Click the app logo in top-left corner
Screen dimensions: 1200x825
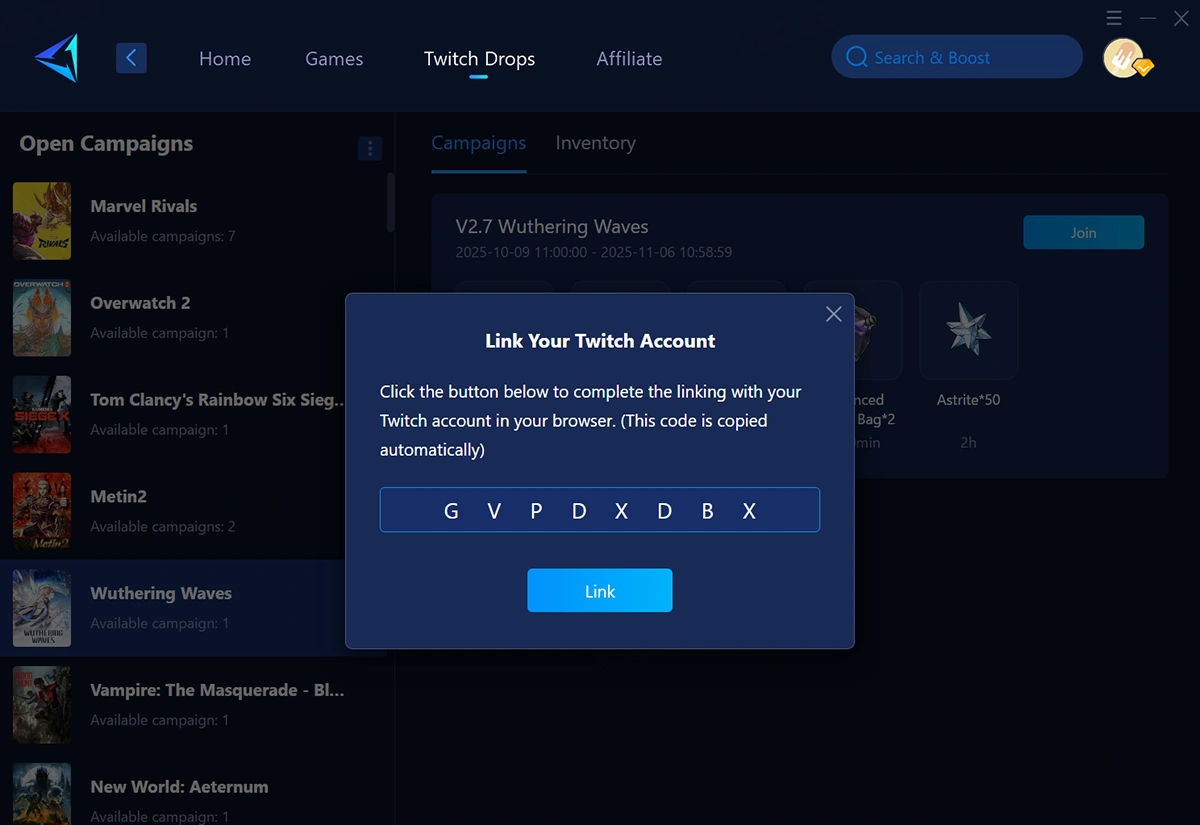(57, 58)
